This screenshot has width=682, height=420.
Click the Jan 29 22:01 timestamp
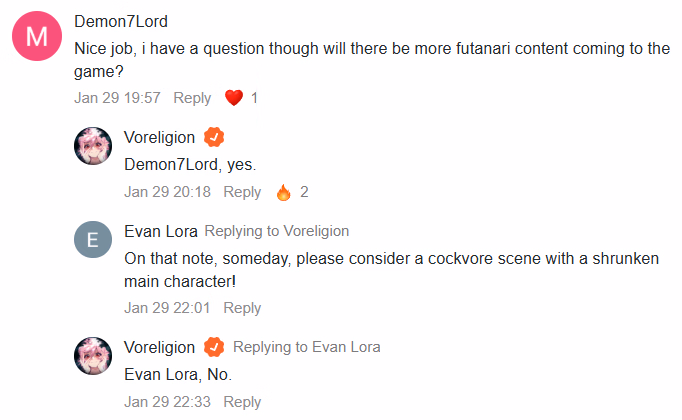coord(167,308)
